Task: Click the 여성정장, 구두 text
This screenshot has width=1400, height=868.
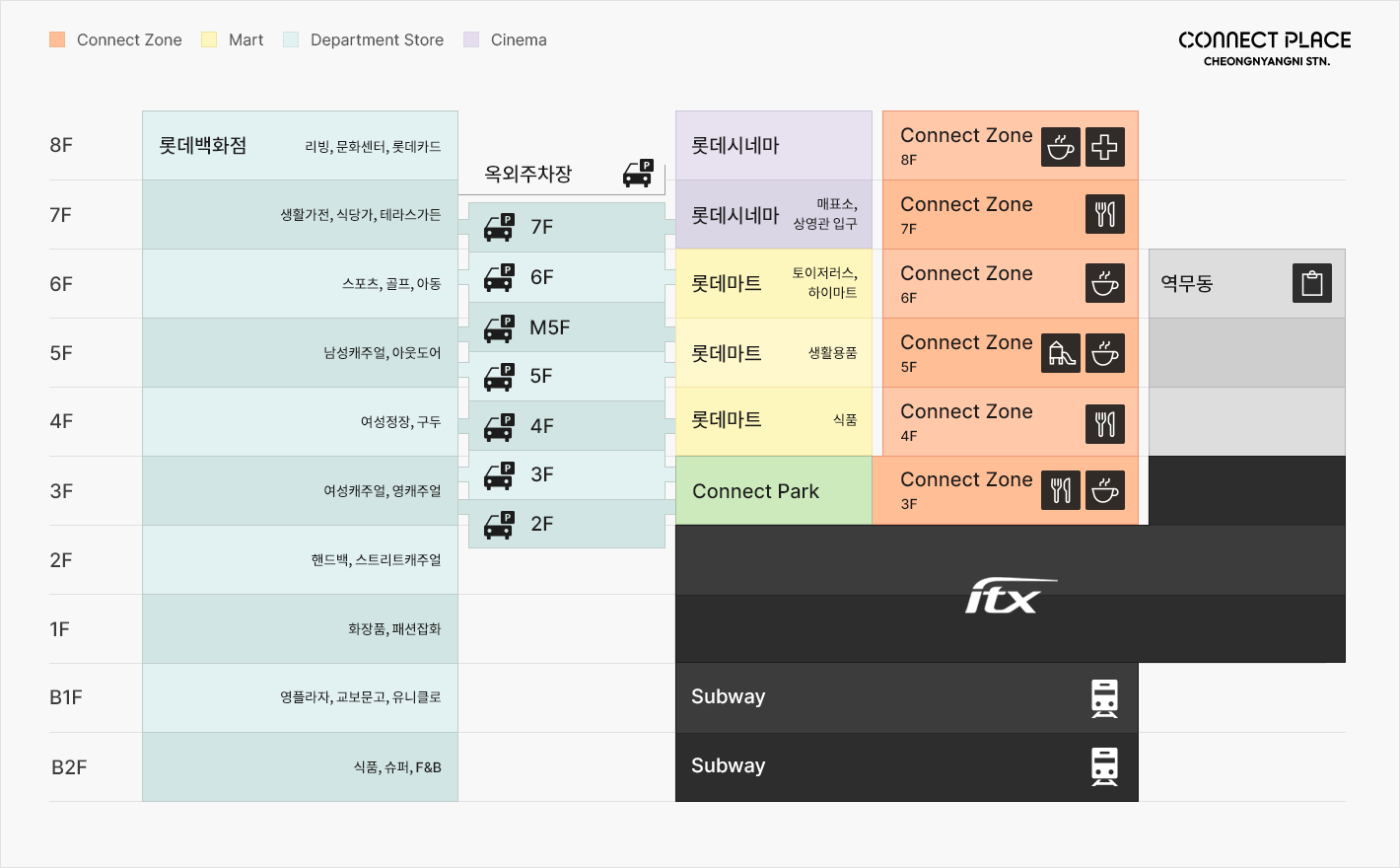Action: (x=400, y=421)
